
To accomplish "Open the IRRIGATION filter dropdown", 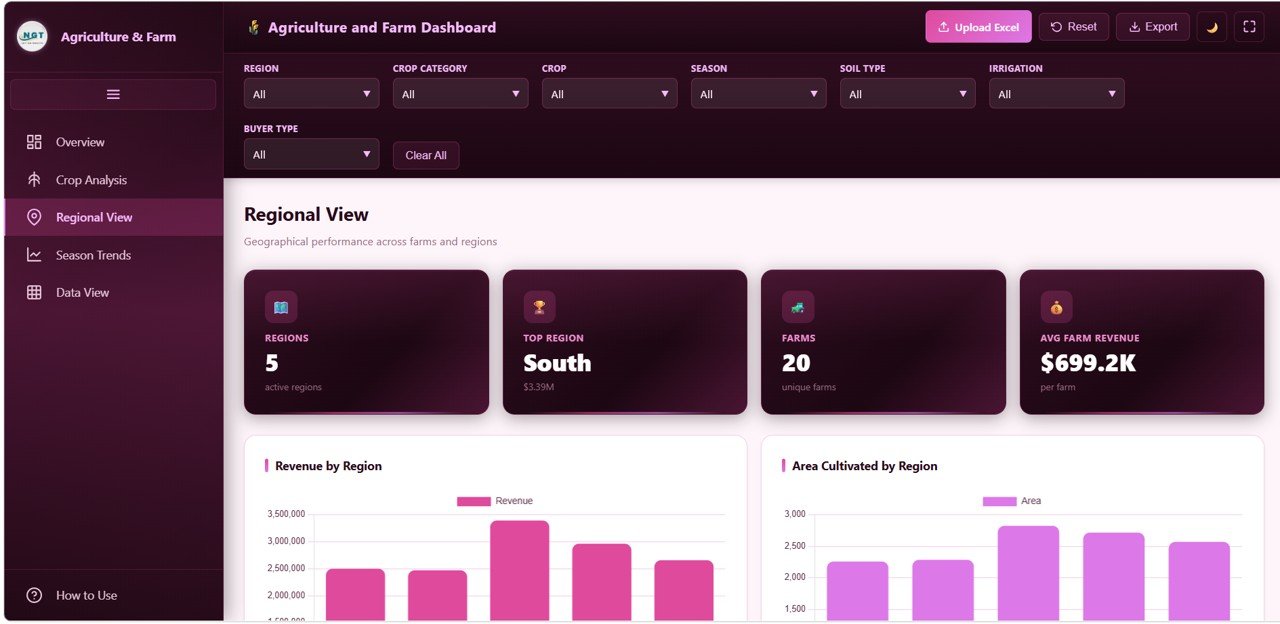I will [1056, 93].
